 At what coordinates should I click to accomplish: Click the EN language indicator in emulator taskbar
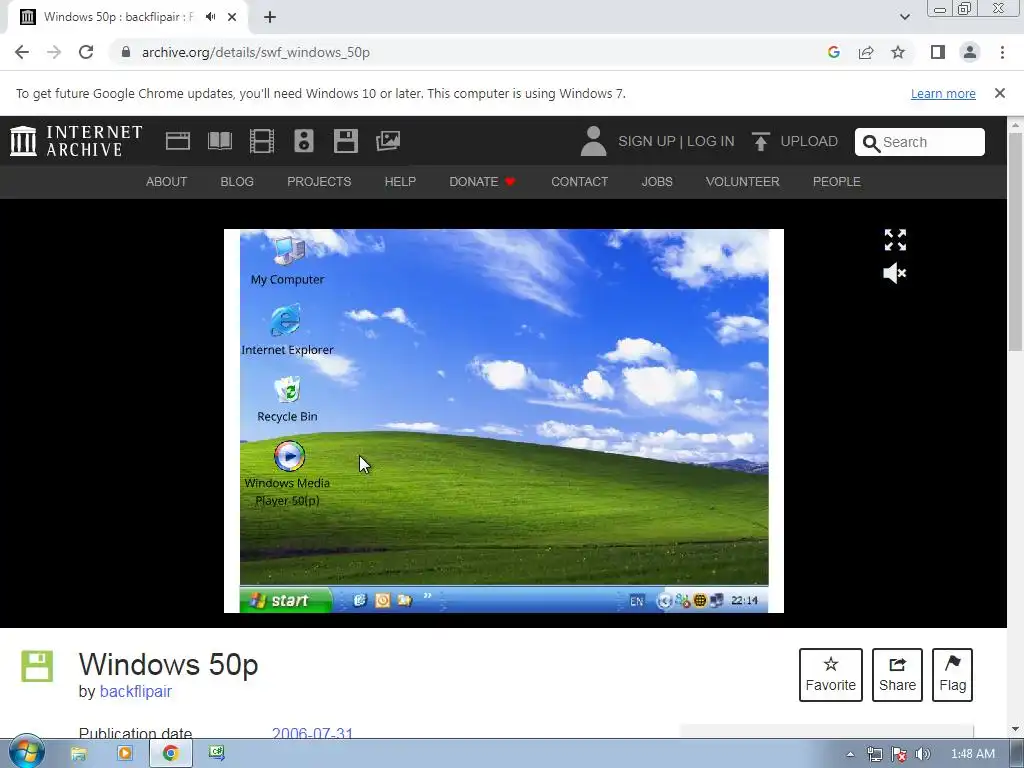point(636,601)
